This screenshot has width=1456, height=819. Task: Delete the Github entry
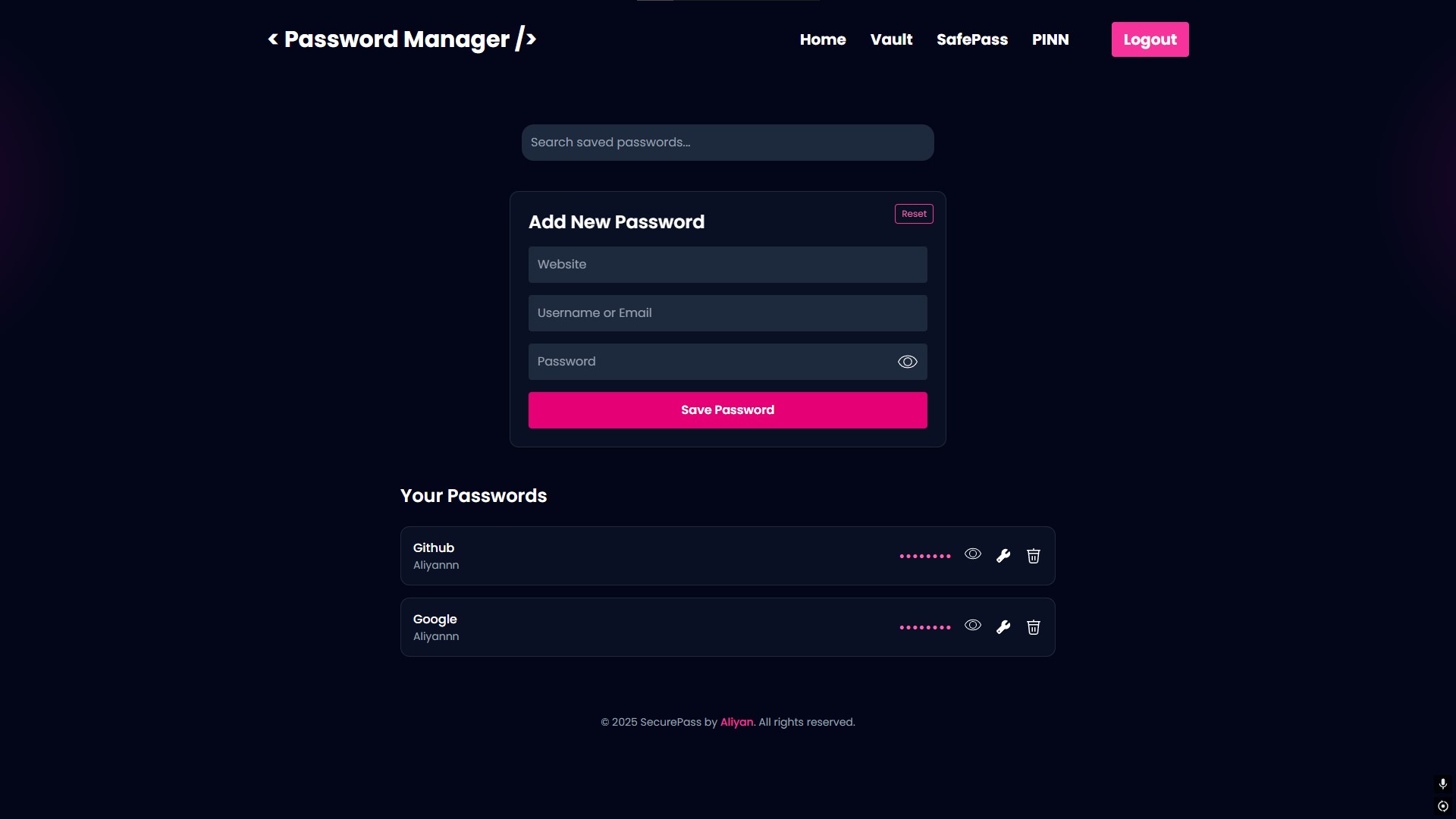(x=1033, y=556)
